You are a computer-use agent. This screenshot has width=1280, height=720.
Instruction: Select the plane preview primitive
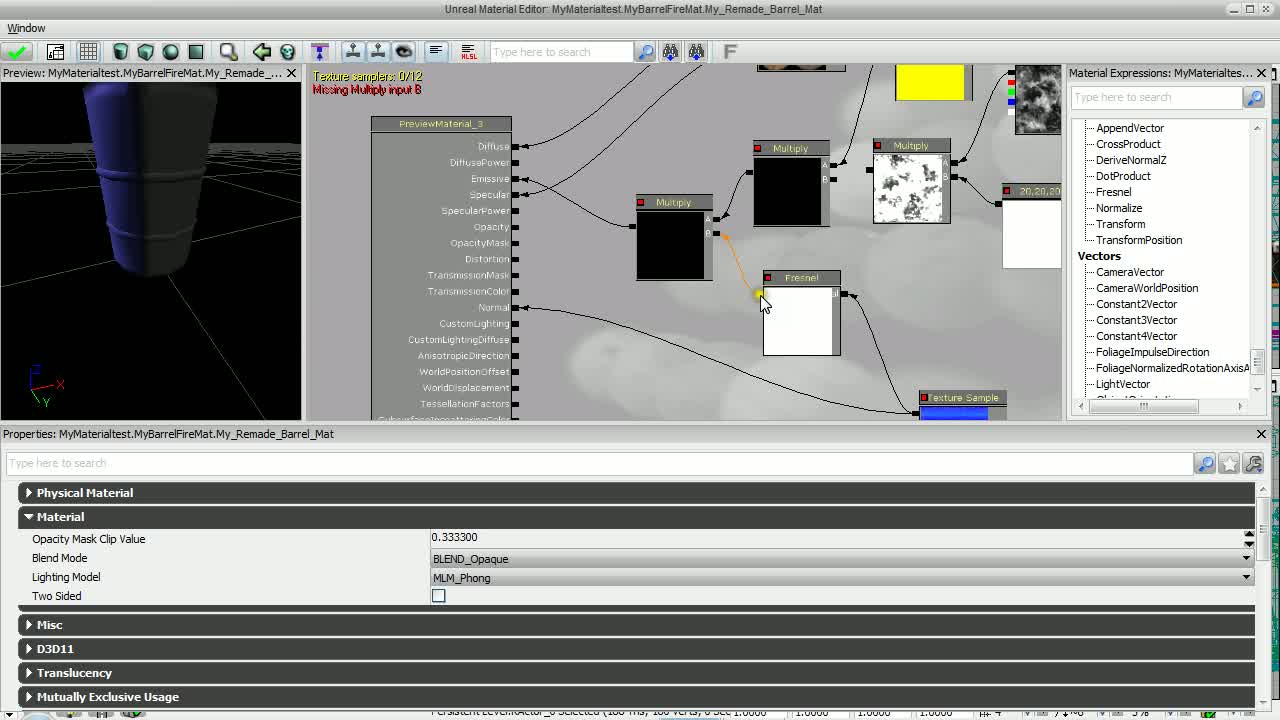pos(196,51)
